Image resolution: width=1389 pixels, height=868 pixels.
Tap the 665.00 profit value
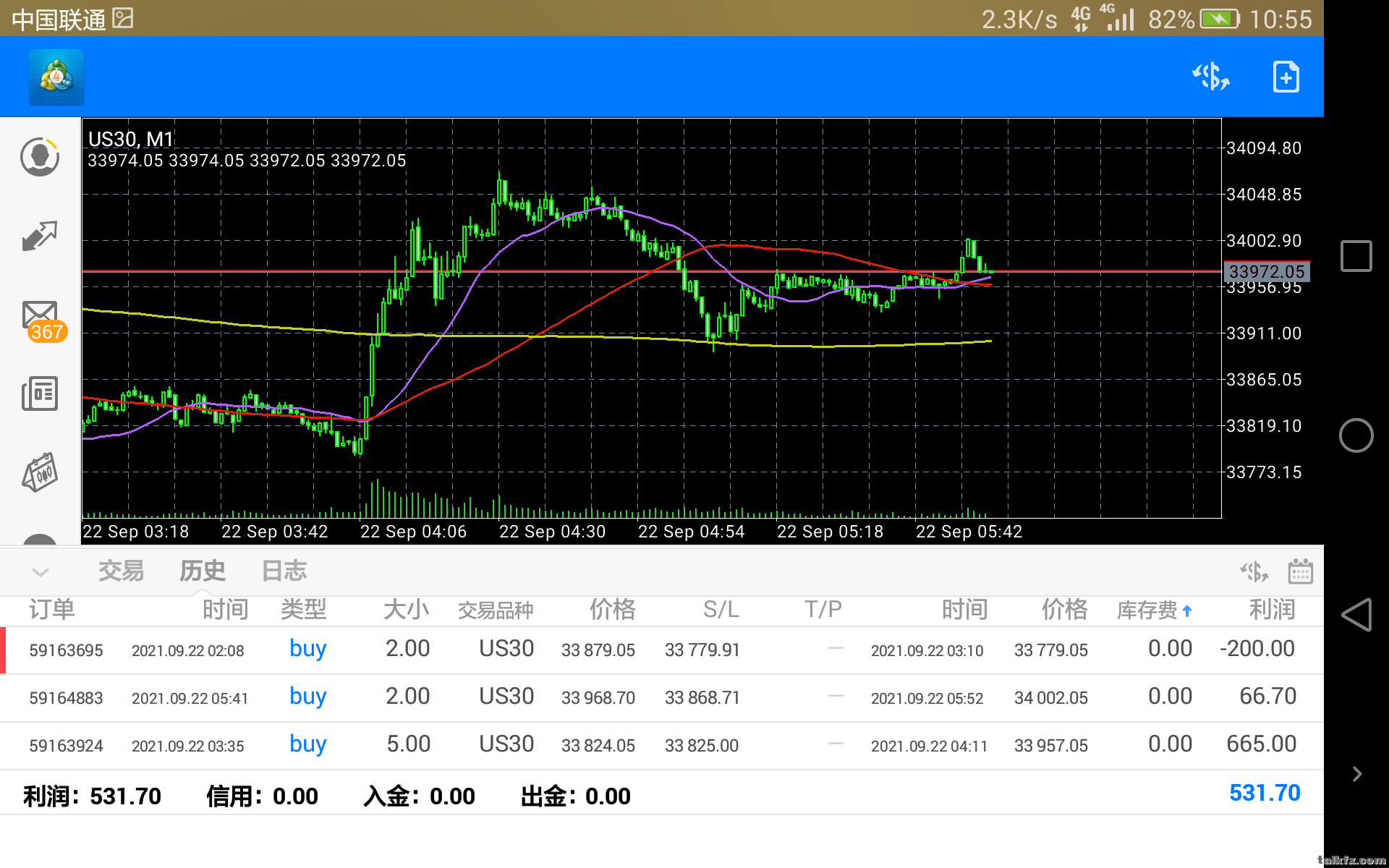tap(1261, 744)
